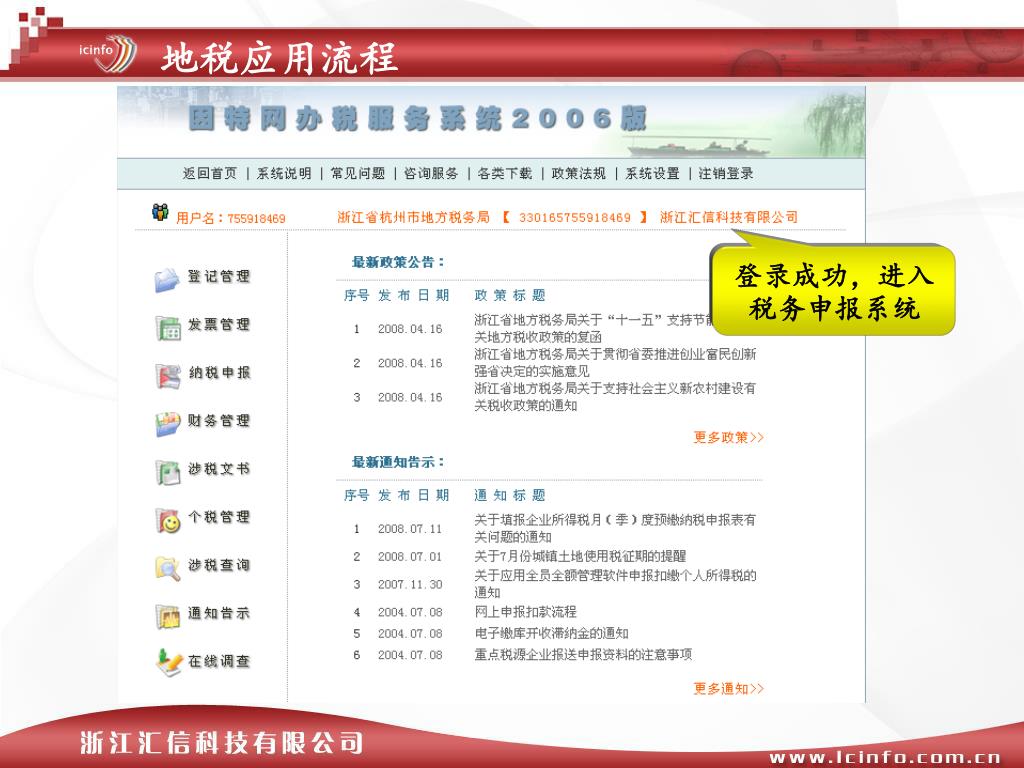Click the icinfo logo in header
This screenshot has width=1024, height=768.
point(108,54)
